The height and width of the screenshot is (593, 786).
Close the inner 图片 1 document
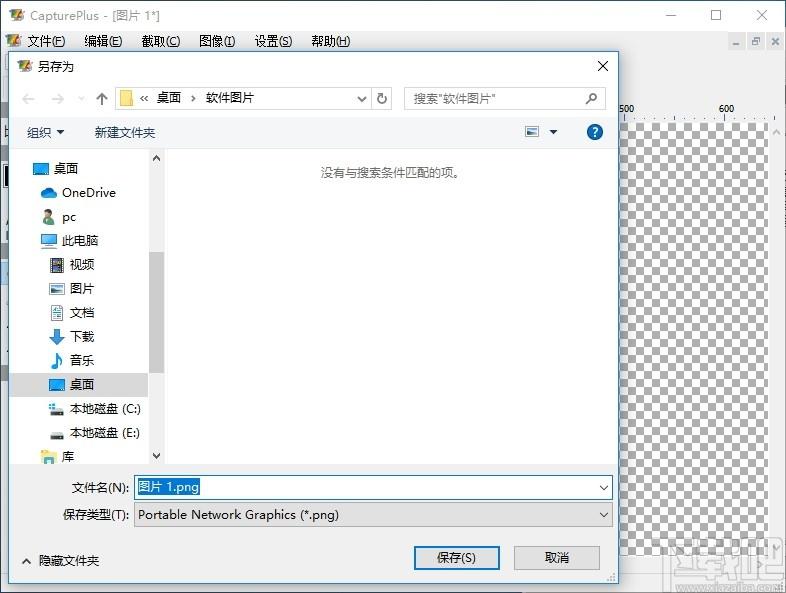point(775,42)
